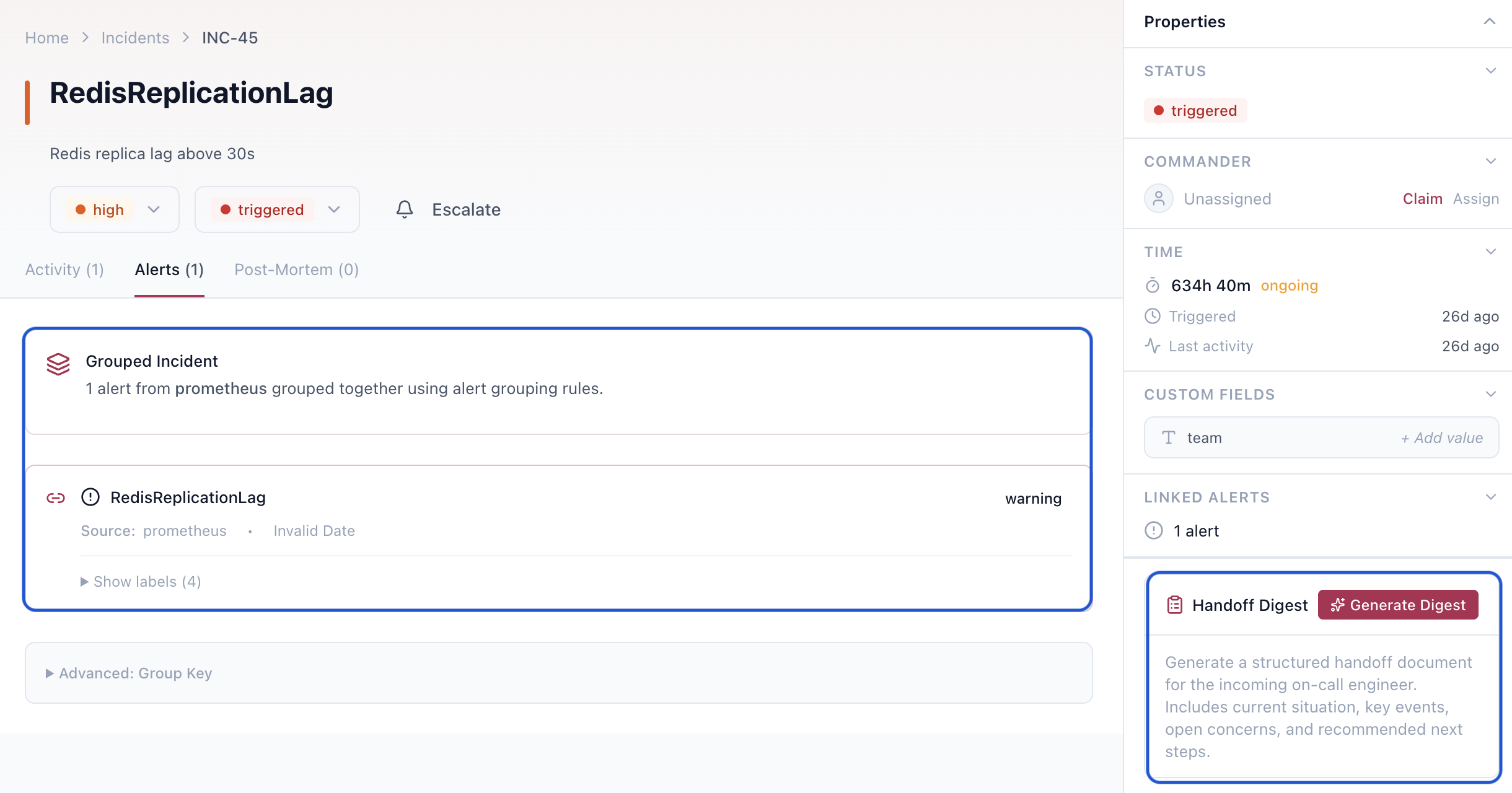Click + Add value for team field
The image size is (1512, 793).
[x=1442, y=438]
